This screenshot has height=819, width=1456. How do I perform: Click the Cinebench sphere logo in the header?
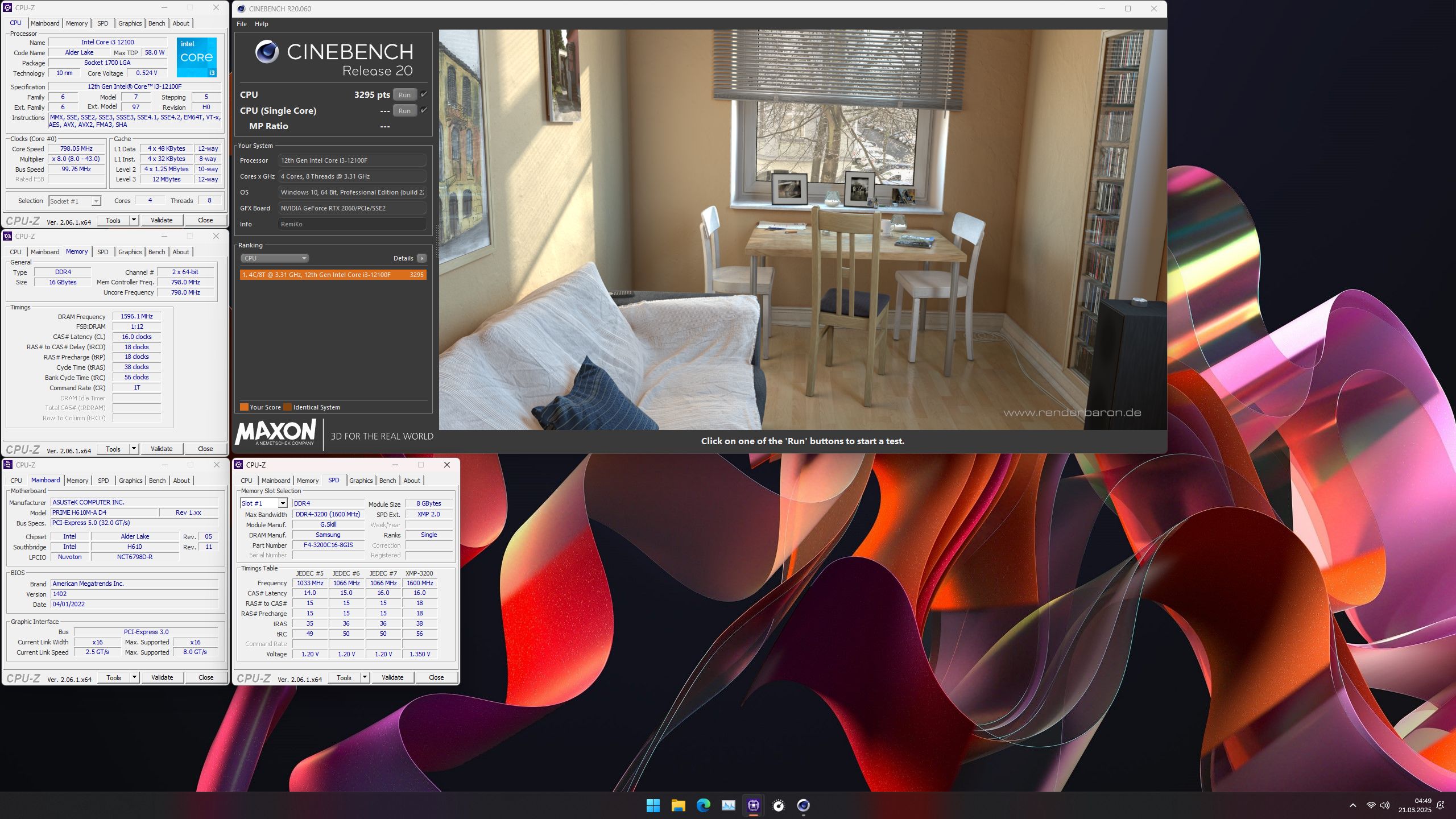[x=267, y=52]
